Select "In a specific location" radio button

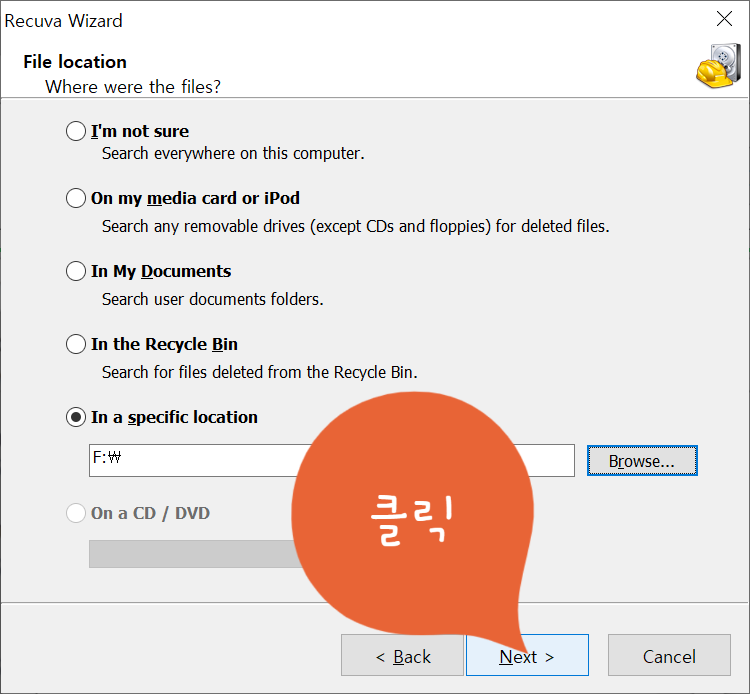pos(76,417)
